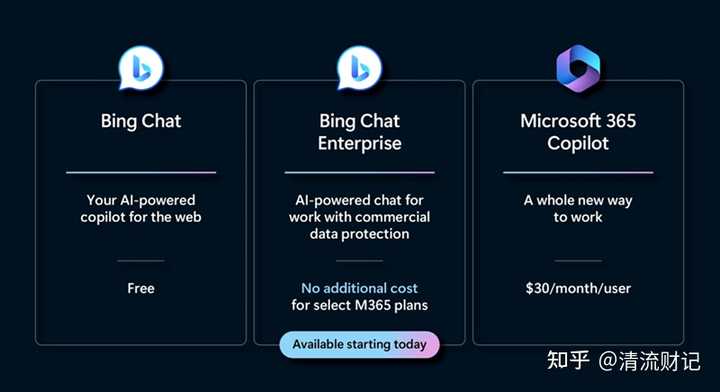Click the @清流财记 author handle
Viewport: 720px width, 392px height.
click(649, 361)
